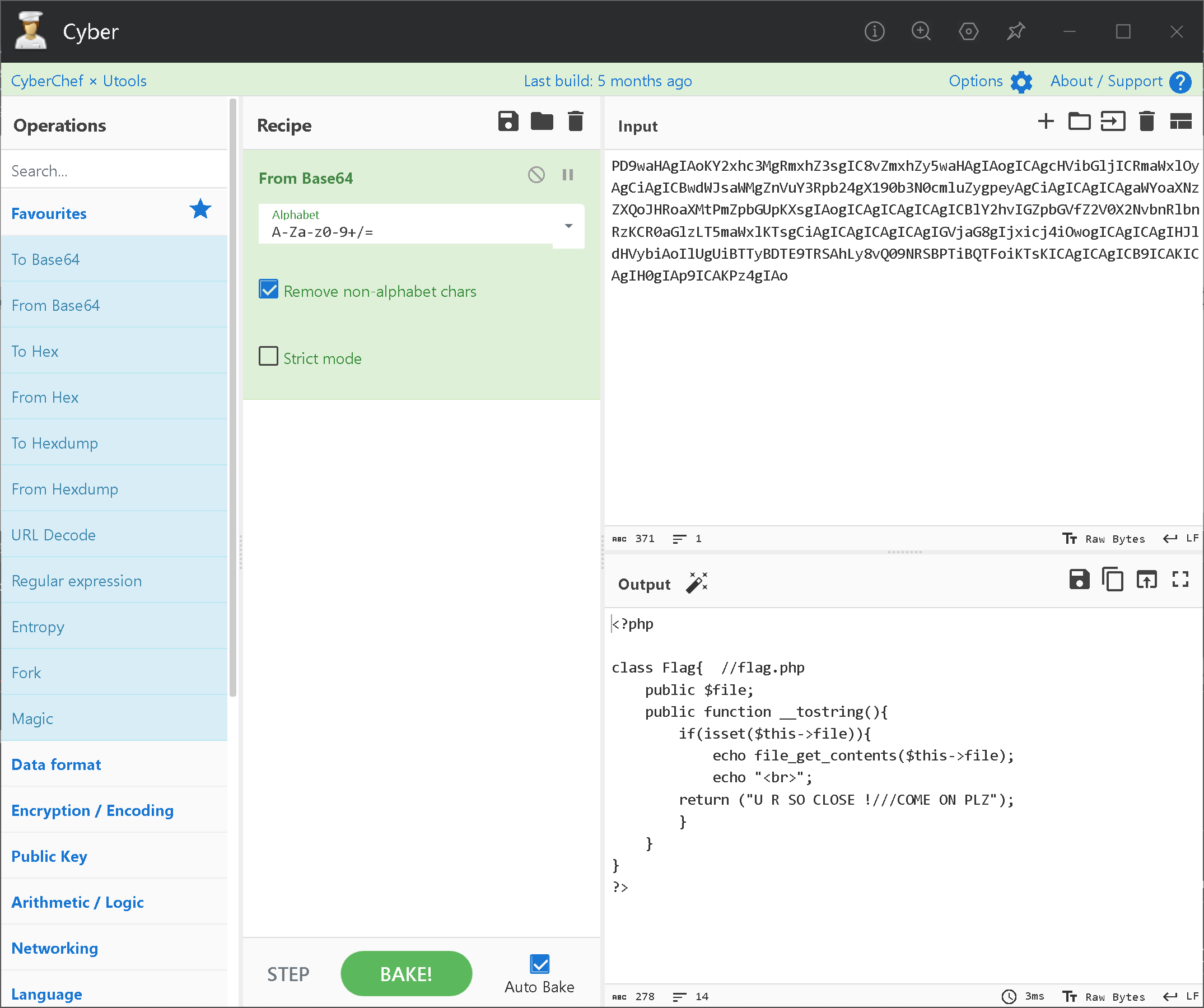
Task: Click the copy output to clipboard icon
Action: click(x=1113, y=582)
